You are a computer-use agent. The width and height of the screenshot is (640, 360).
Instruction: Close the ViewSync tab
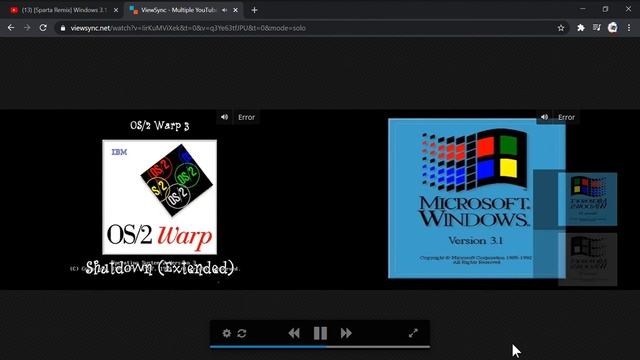tap(236, 10)
